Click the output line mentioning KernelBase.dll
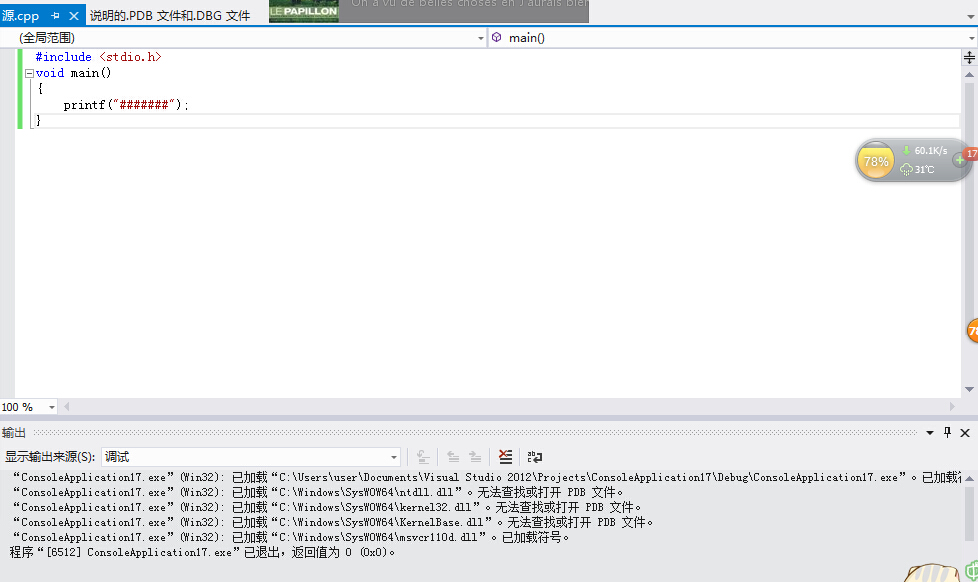Screen dimensions: 978x582 click(332, 522)
